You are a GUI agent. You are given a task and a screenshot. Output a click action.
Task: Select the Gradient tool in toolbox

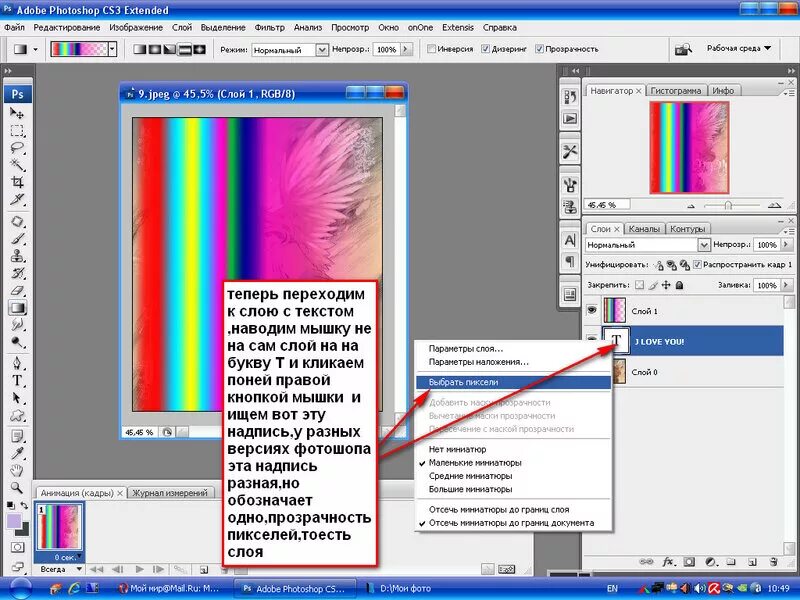[17, 308]
